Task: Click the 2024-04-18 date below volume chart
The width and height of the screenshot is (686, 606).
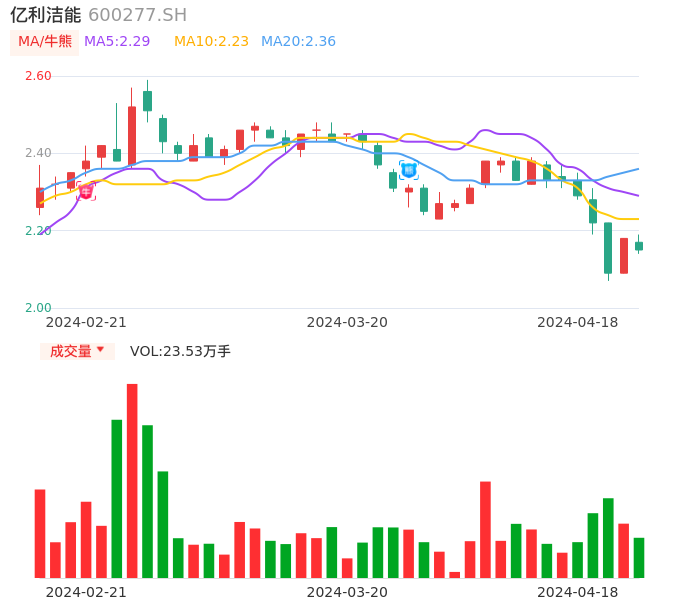Action: coord(578,592)
